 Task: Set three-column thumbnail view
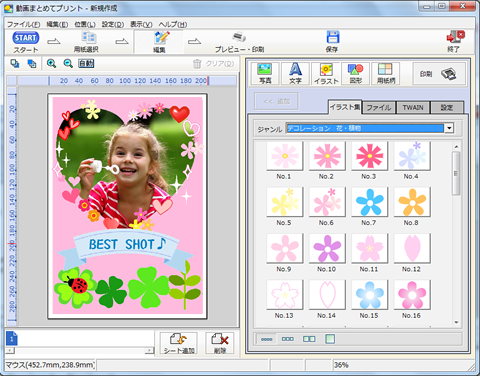(x=288, y=339)
